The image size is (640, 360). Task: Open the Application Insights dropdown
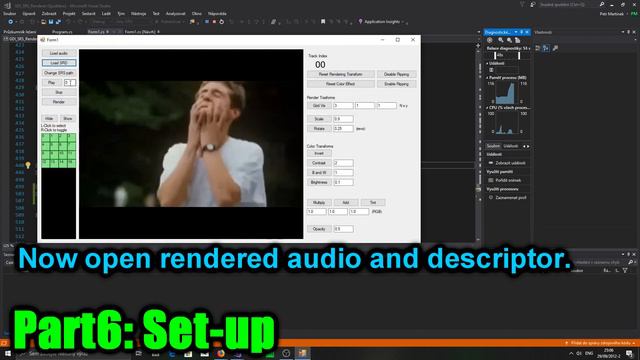coord(382,22)
